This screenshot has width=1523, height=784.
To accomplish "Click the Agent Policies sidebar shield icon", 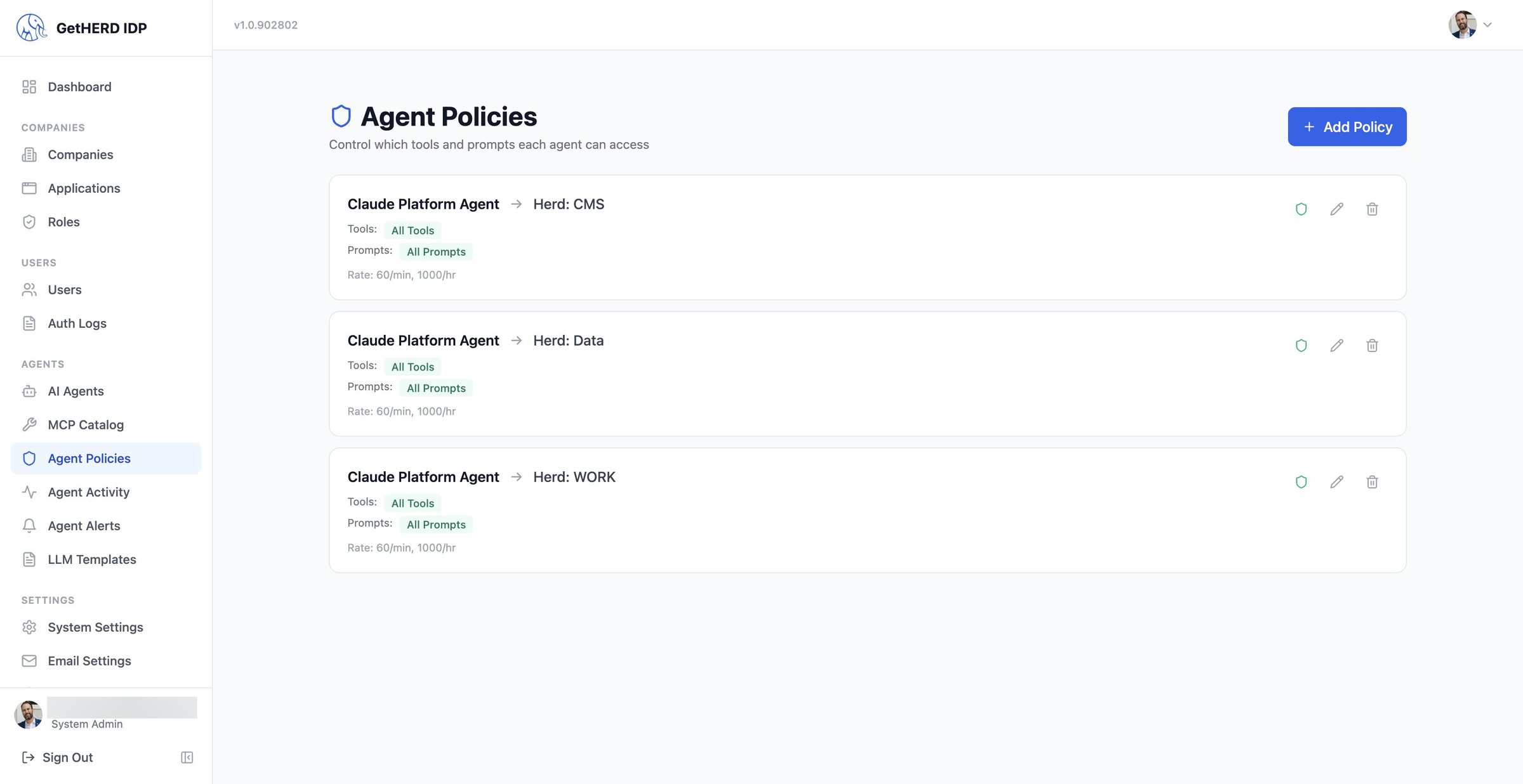I will click(29, 459).
